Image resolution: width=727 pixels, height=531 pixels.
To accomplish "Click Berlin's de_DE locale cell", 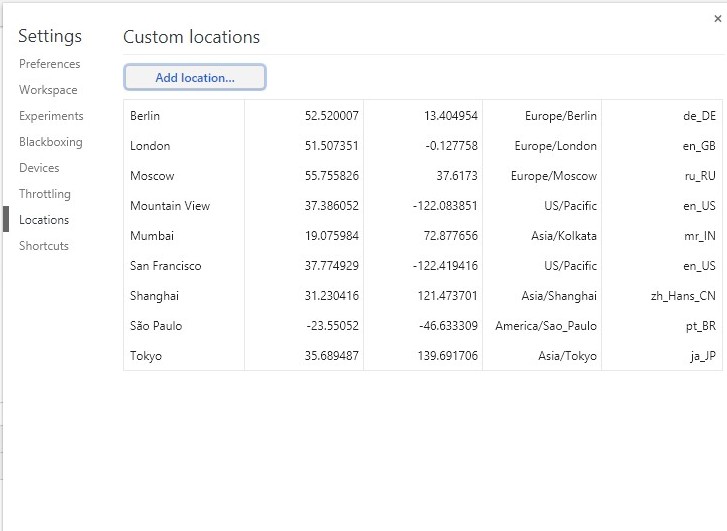I will pyautogui.click(x=699, y=116).
